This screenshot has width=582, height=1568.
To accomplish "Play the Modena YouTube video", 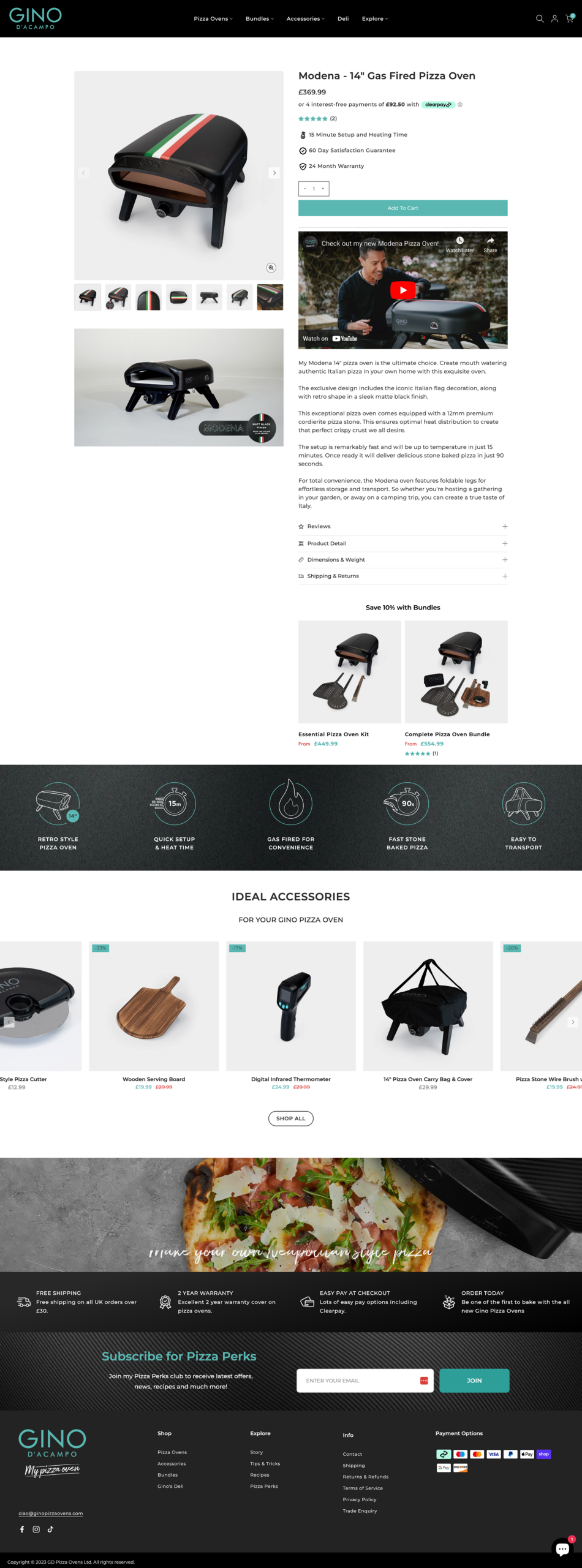I will [402, 290].
